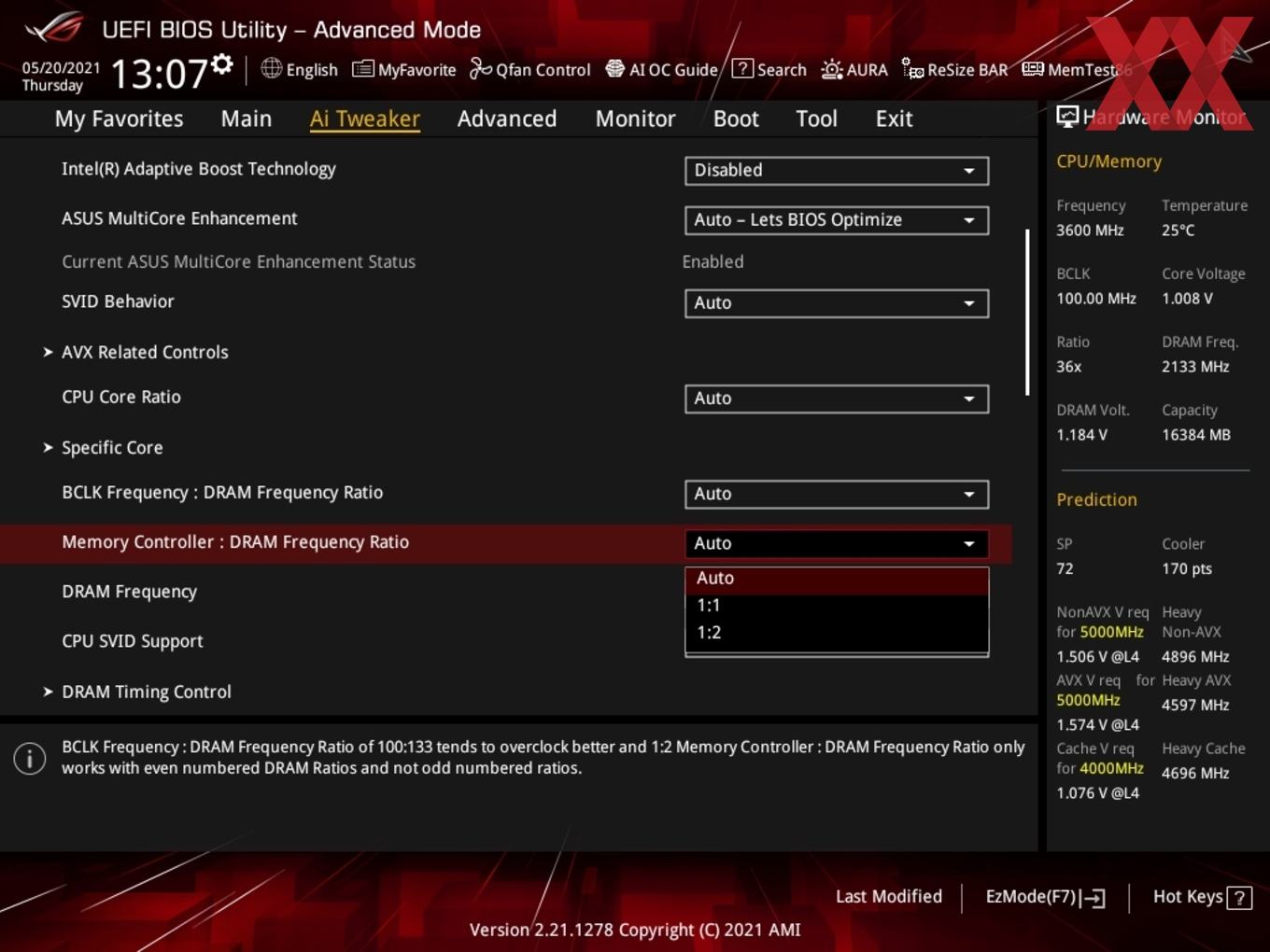Click the 16384 MB capacity value
This screenshot has height=952, width=1270.
point(1196,435)
